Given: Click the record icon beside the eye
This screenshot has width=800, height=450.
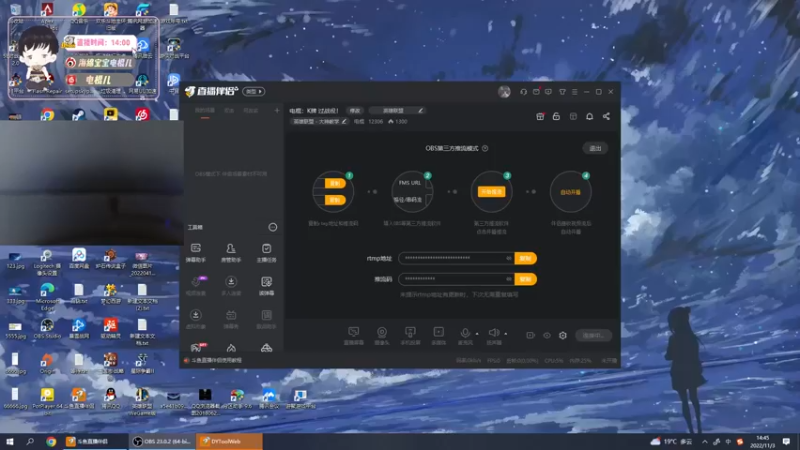Looking at the screenshot, I should point(530,335).
